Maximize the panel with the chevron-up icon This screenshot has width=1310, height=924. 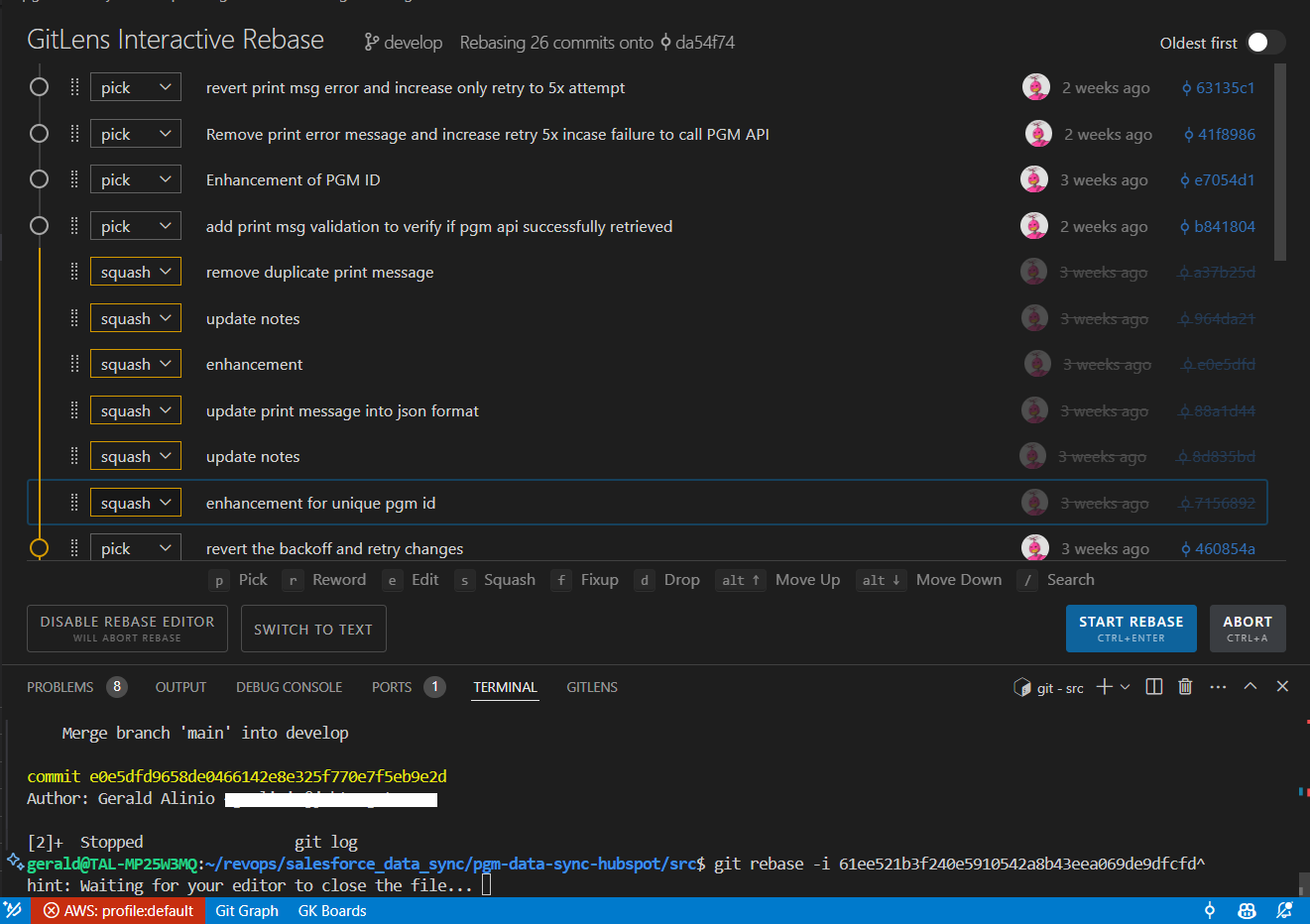[x=1250, y=685]
